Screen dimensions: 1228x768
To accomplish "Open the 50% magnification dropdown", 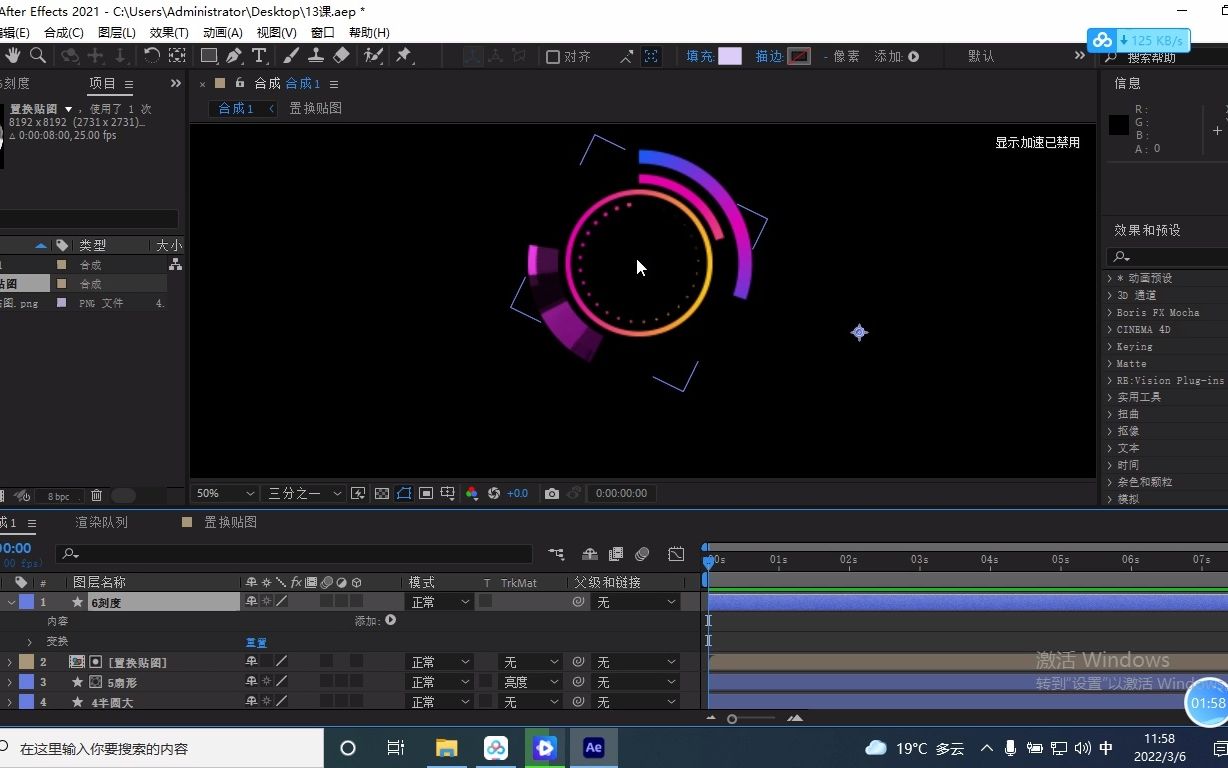I will click(x=223, y=493).
